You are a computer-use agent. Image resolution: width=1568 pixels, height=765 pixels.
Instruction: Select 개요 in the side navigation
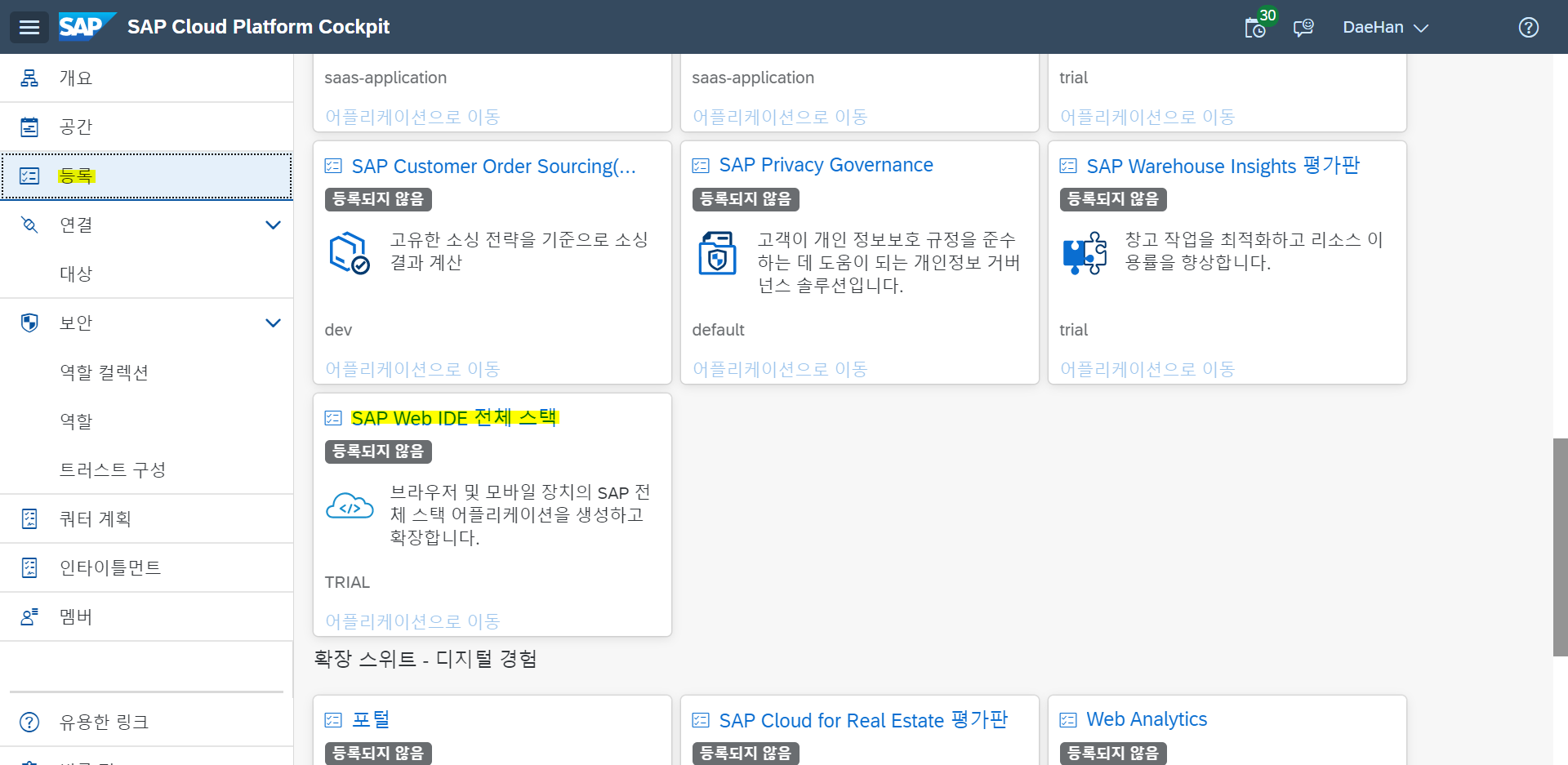coord(147,78)
